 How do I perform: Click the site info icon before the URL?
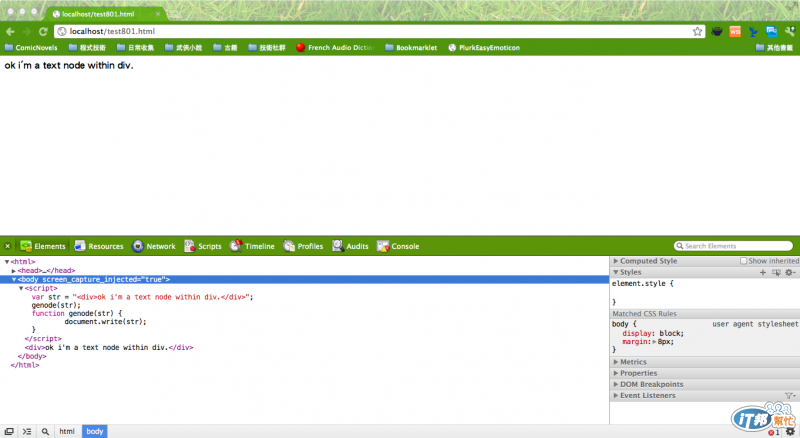point(62,32)
